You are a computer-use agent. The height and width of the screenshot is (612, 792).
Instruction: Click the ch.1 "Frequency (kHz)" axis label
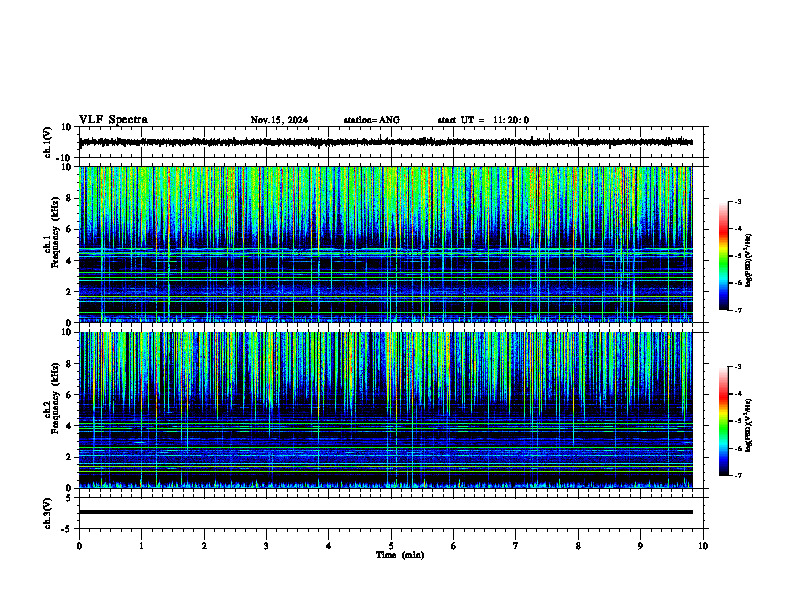pyautogui.click(x=56, y=233)
